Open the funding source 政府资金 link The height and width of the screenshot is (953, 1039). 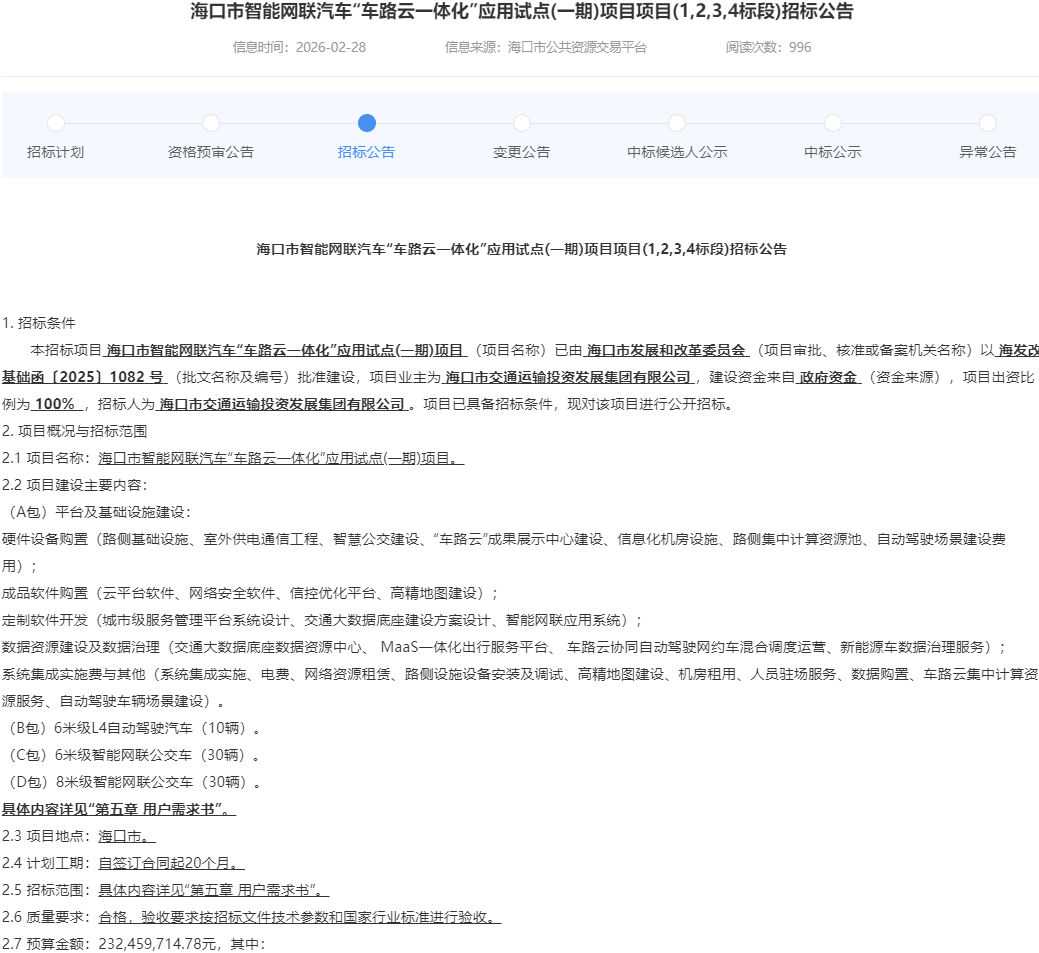829,377
